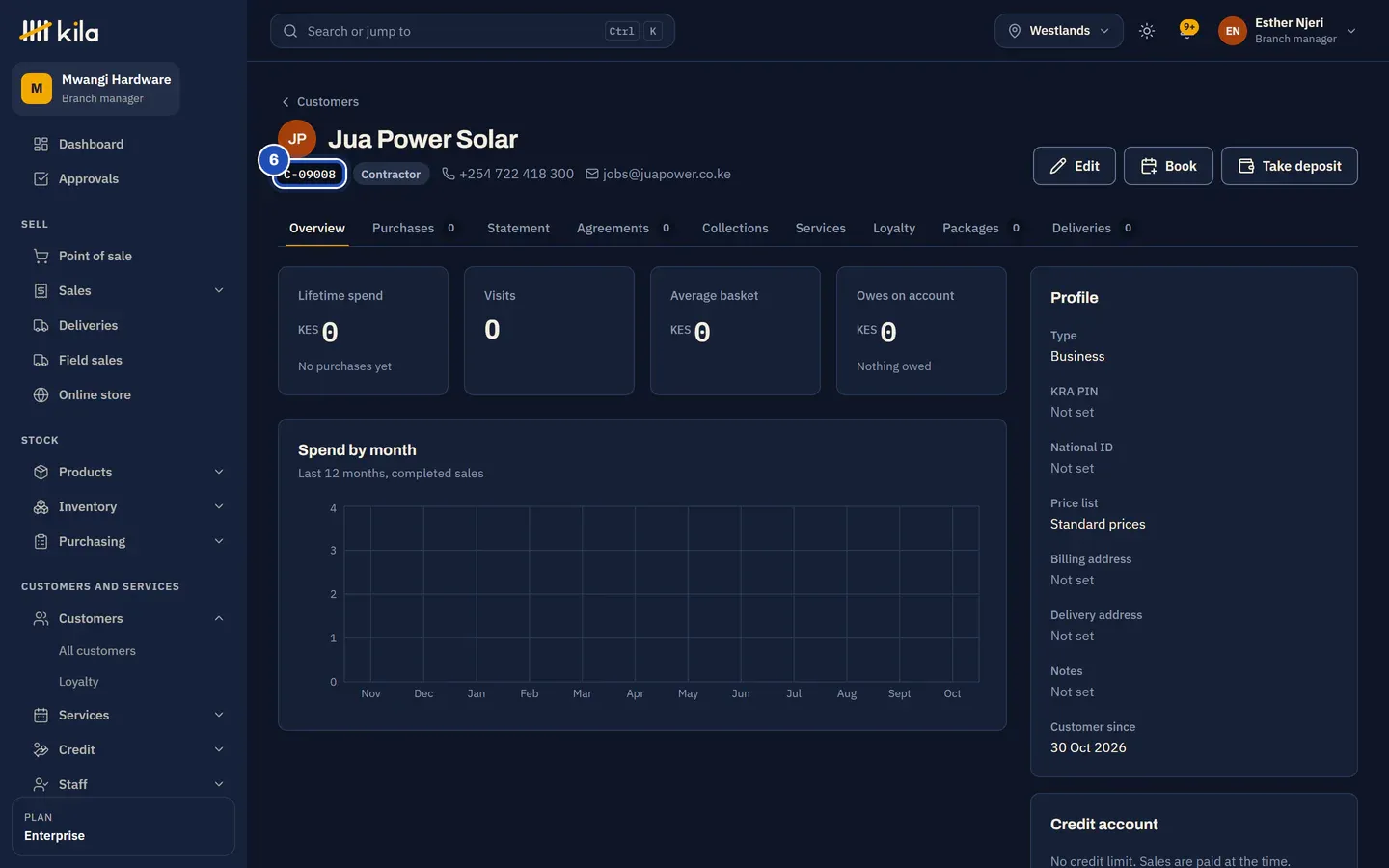Click the email jobs@juapower.co.ke

667,174
